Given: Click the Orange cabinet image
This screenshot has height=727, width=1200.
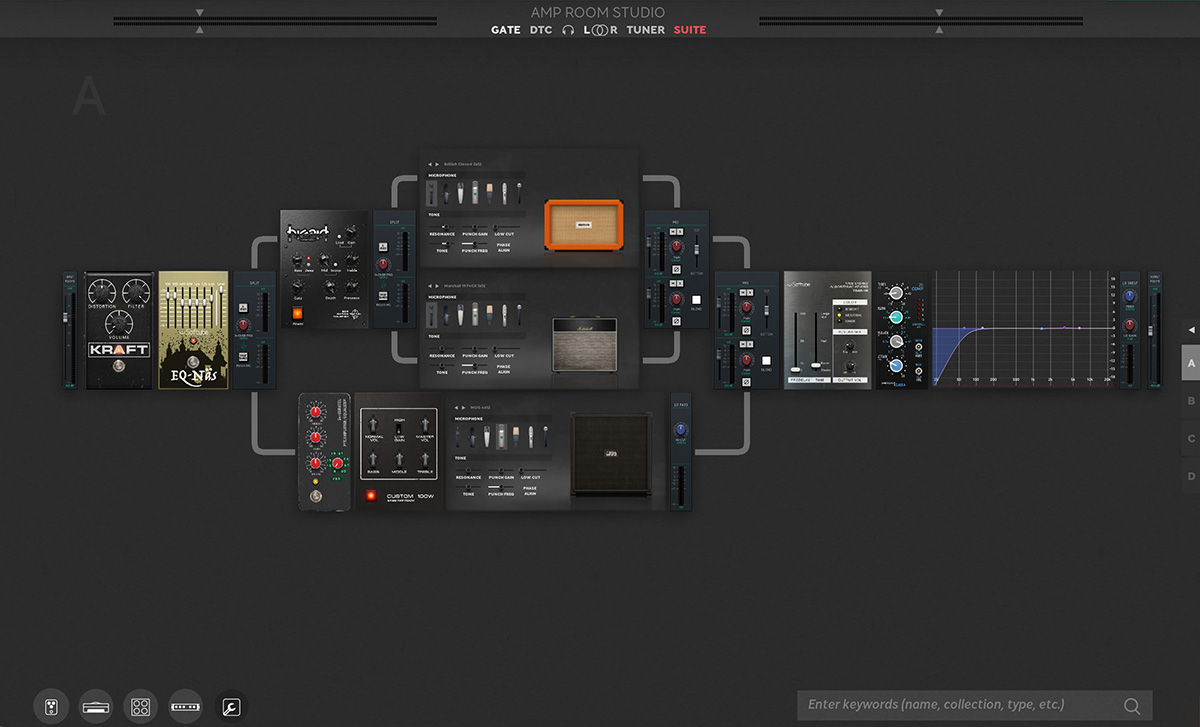Looking at the screenshot, I should (584, 226).
